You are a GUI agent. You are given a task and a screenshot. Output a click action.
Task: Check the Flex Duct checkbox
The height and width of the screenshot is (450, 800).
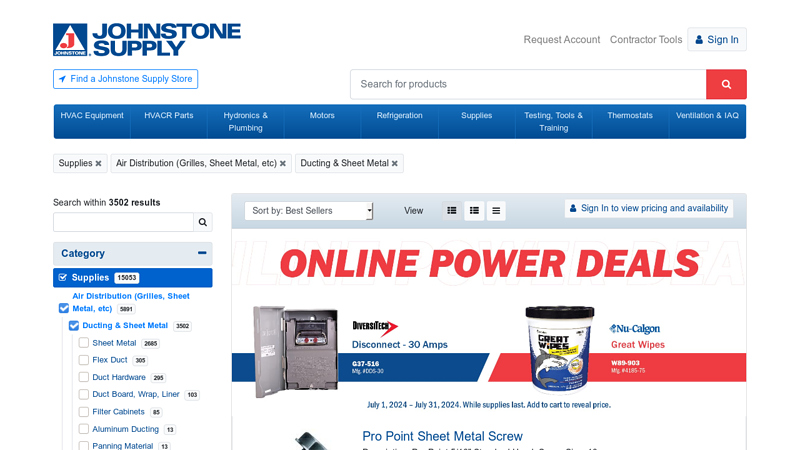[84, 360]
